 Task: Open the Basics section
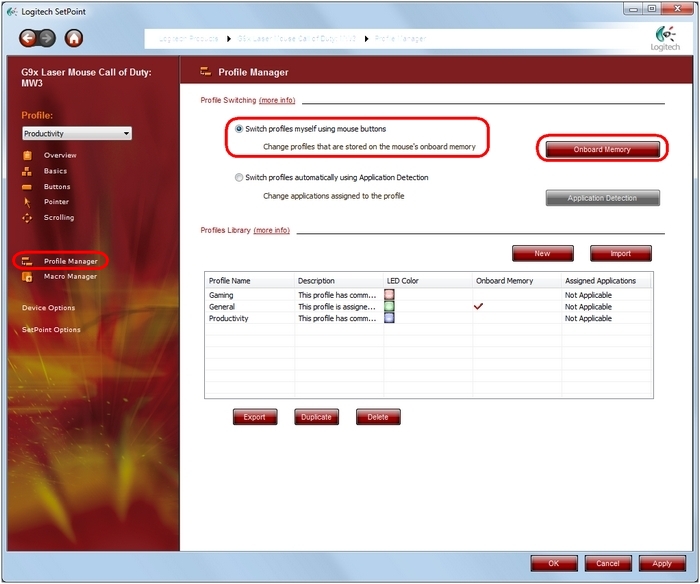point(55,171)
